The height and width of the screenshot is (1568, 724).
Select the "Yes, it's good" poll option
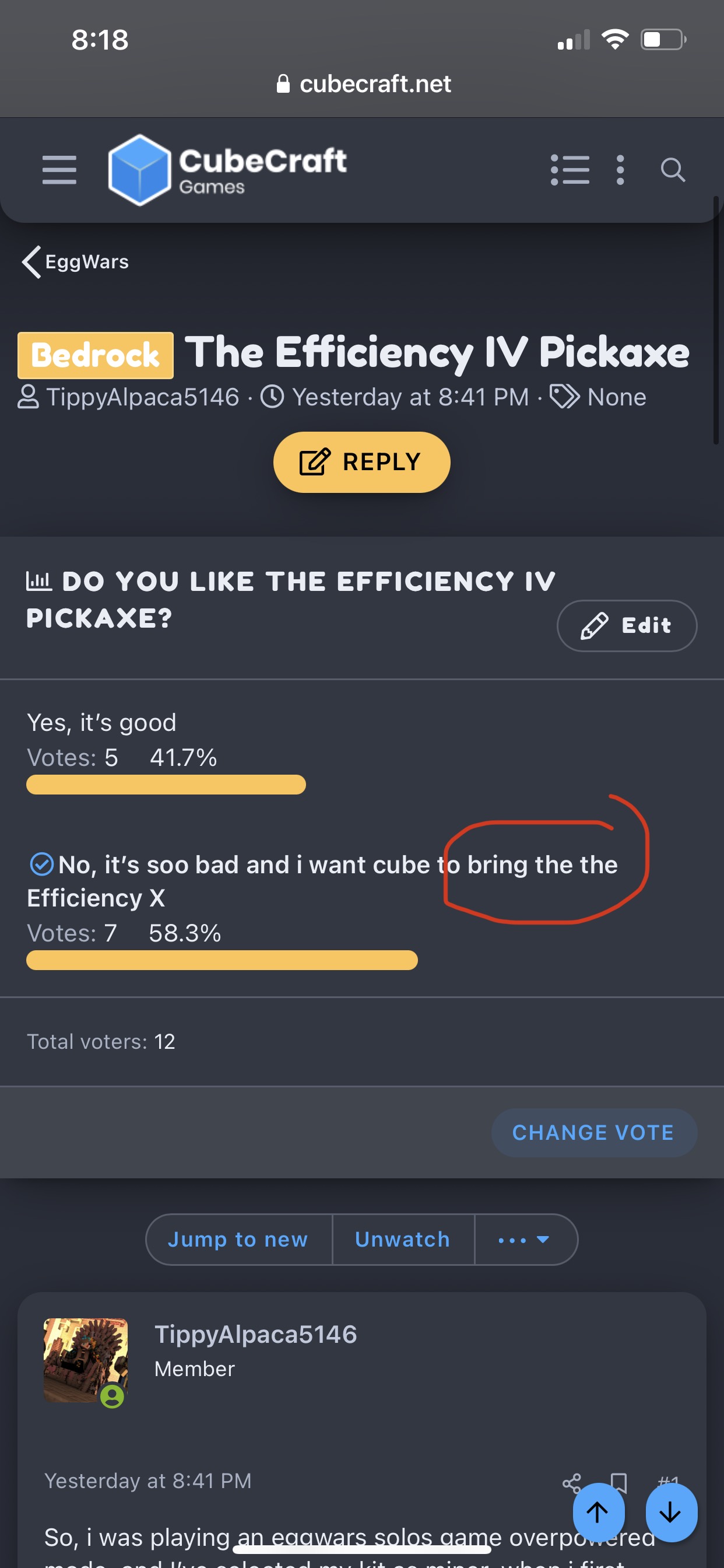click(x=101, y=723)
